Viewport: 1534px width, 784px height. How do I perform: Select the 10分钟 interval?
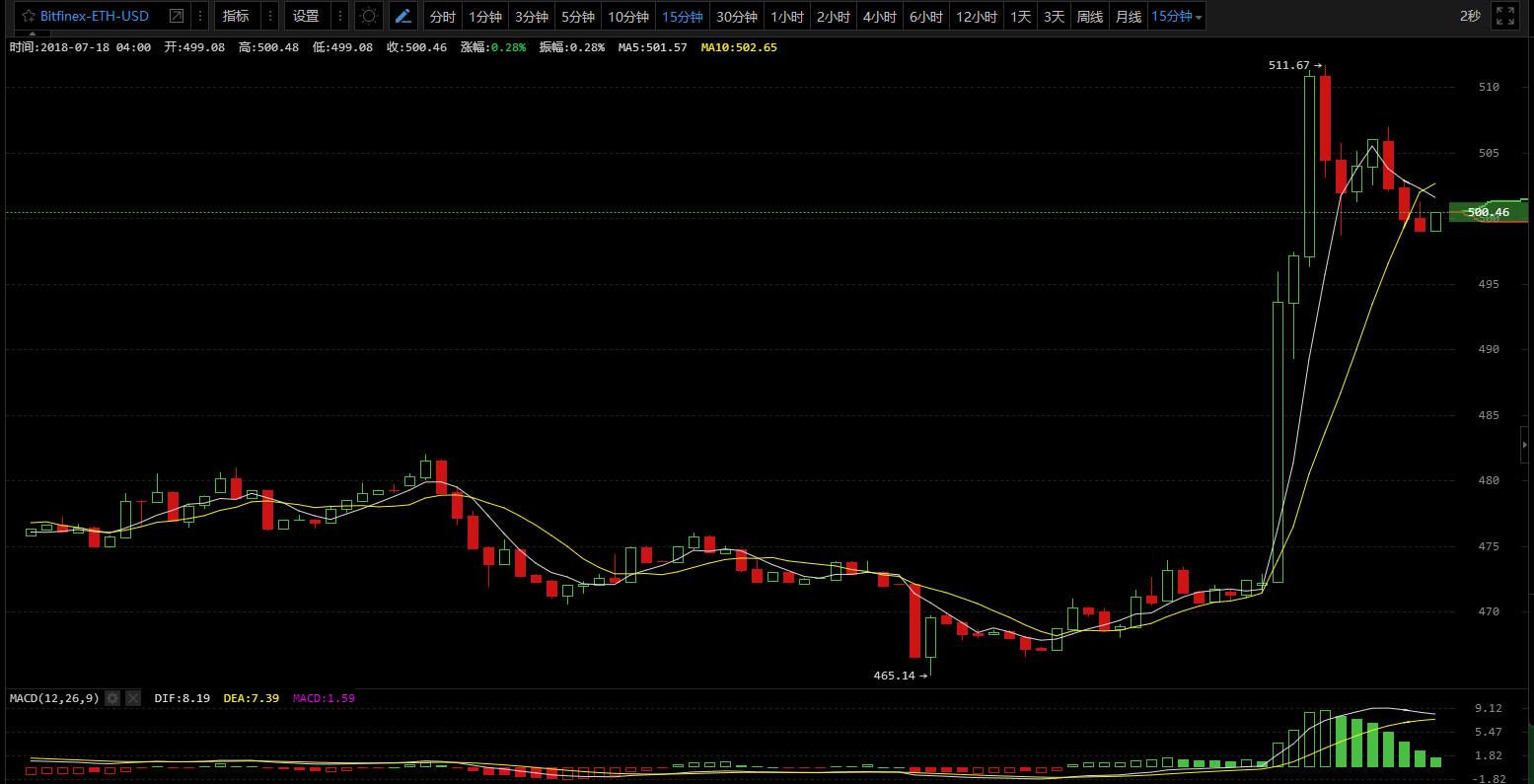click(x=628, y=16)
